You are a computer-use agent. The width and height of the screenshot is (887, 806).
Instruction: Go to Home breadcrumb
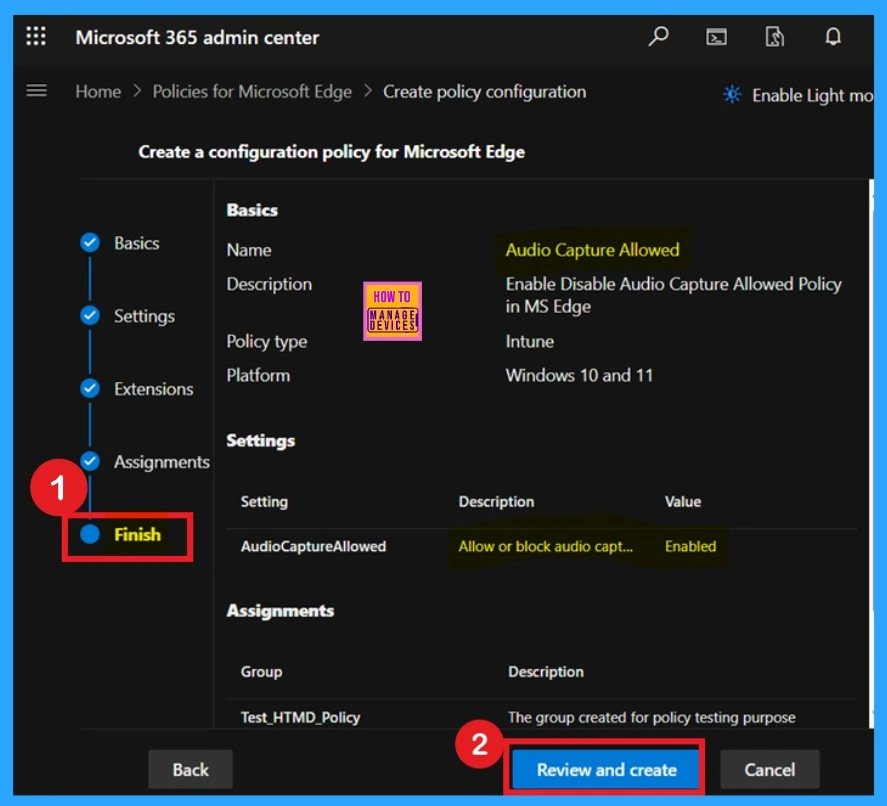click(98, 92)
